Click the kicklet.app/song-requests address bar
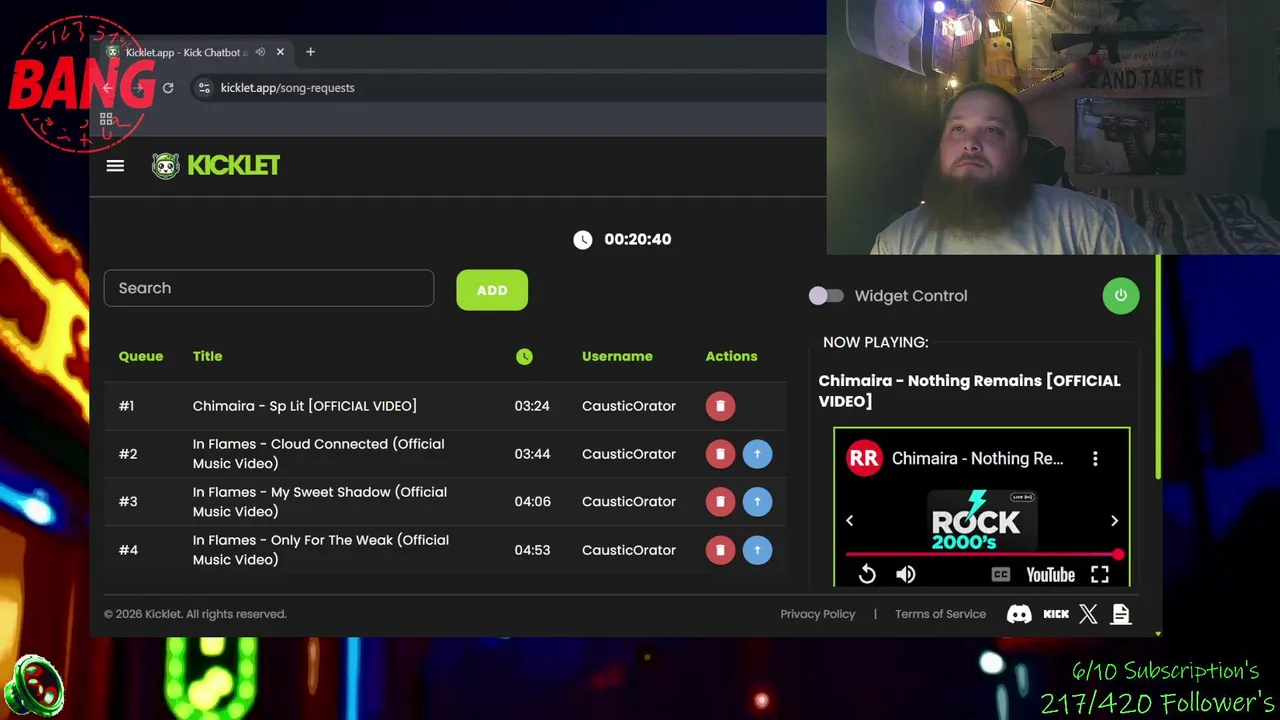 (287, 88)
